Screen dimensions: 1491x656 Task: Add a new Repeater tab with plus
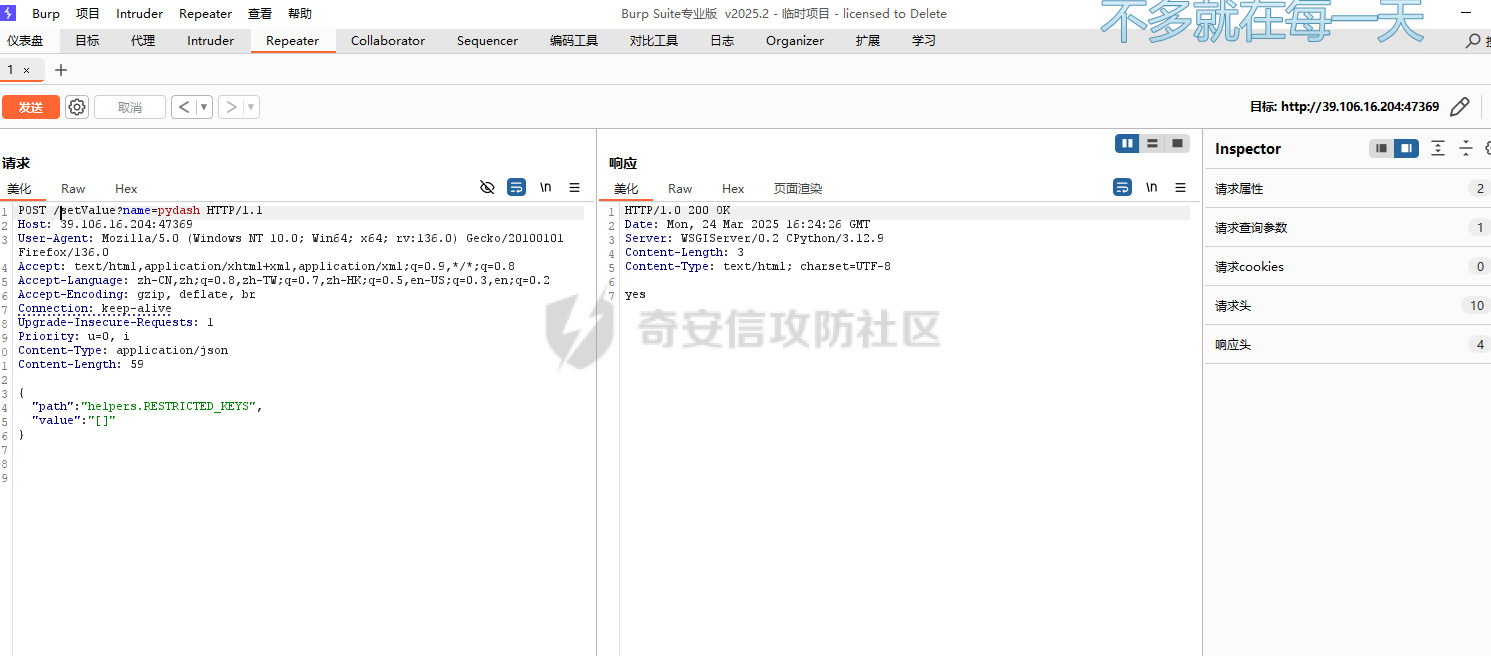click(61, 70)
